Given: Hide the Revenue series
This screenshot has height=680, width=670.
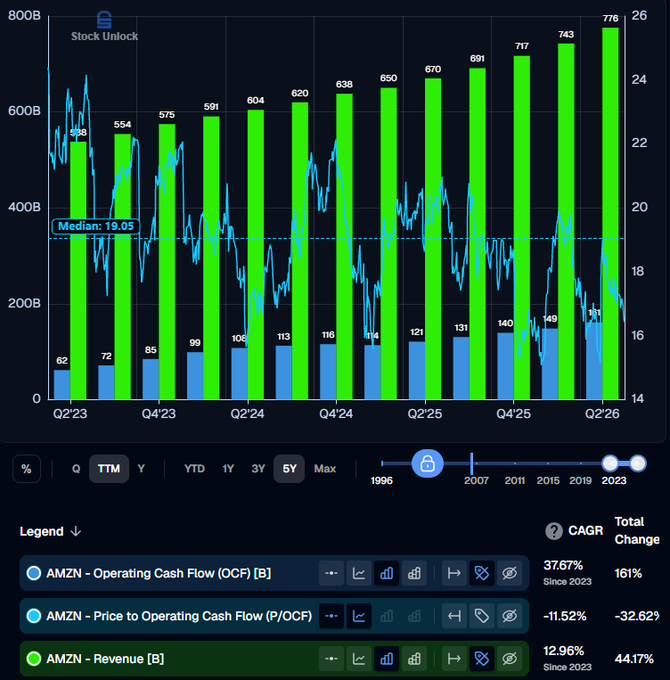Looking at the screenshot, I should point(510,659).
